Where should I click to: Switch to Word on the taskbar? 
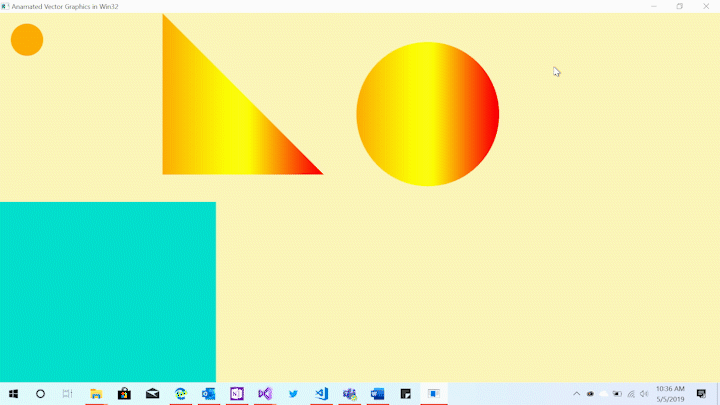pyautogui.click(x=377, y=394)
